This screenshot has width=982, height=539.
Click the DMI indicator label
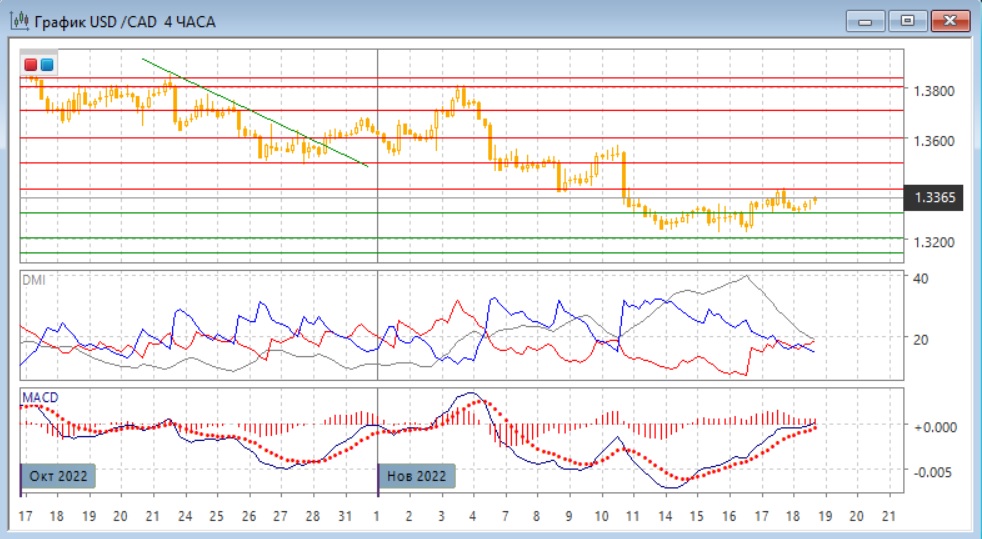coord(34,280)
